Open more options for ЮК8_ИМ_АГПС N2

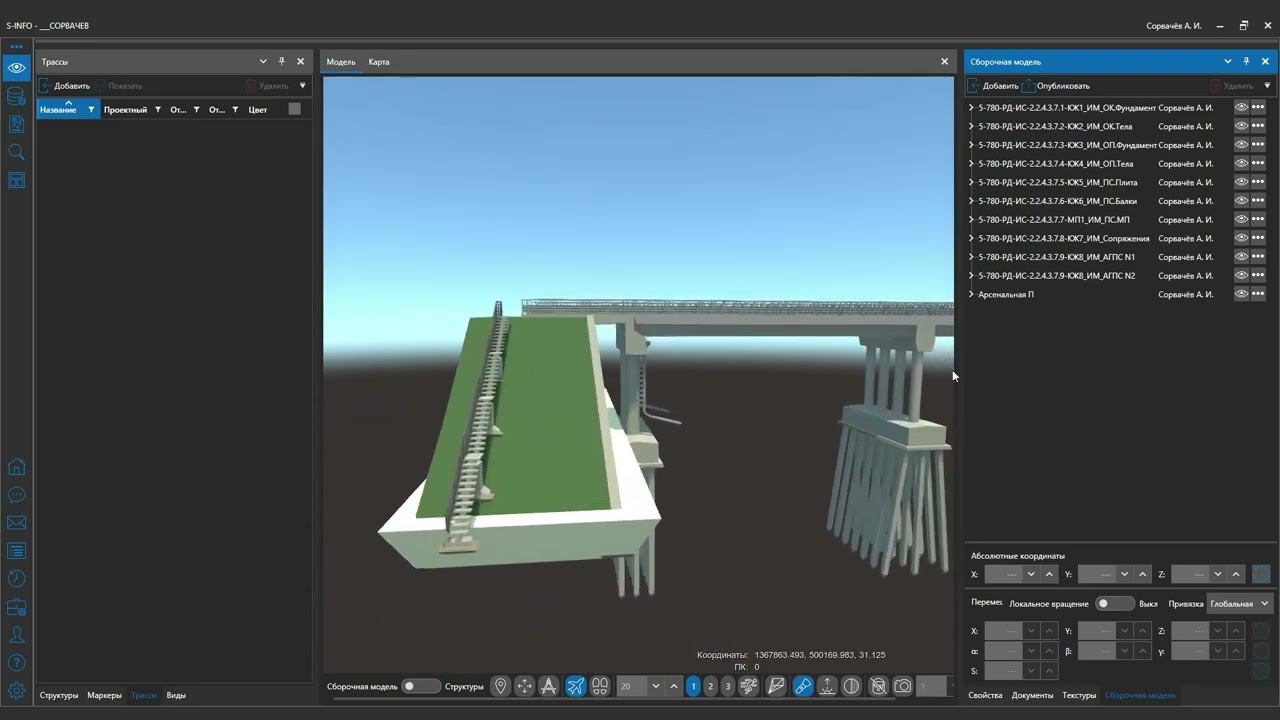click(x=1258, y=276)
